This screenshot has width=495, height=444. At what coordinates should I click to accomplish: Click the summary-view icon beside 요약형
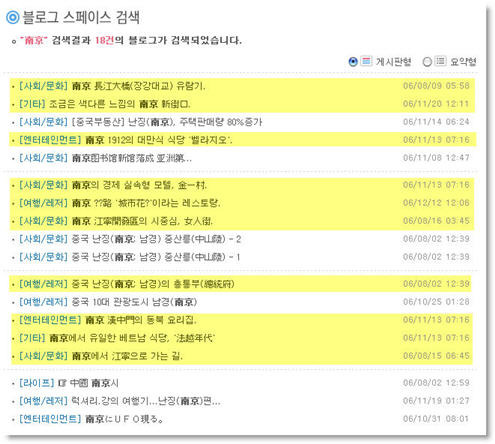pos(440,61)
